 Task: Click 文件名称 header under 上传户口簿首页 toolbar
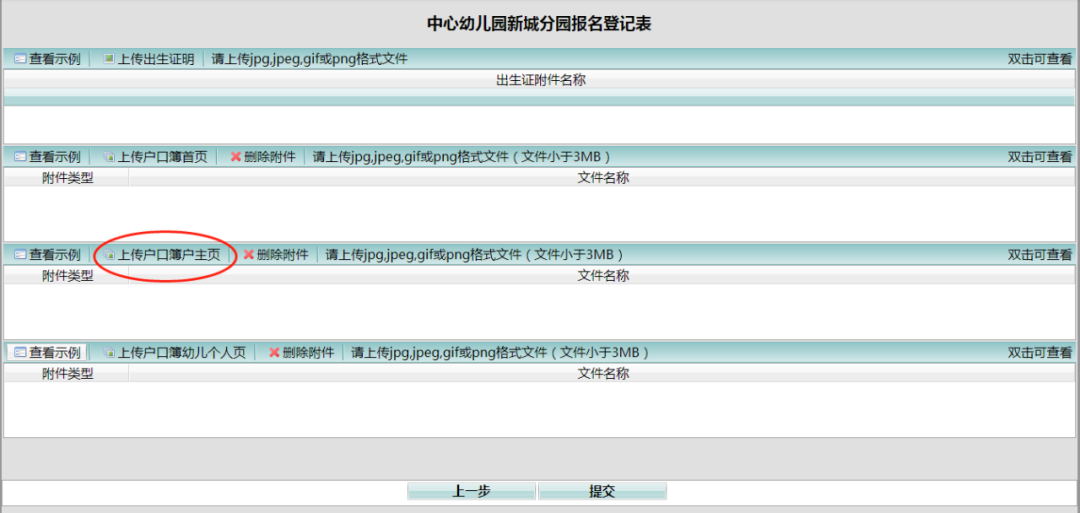(x=603, y=178)
